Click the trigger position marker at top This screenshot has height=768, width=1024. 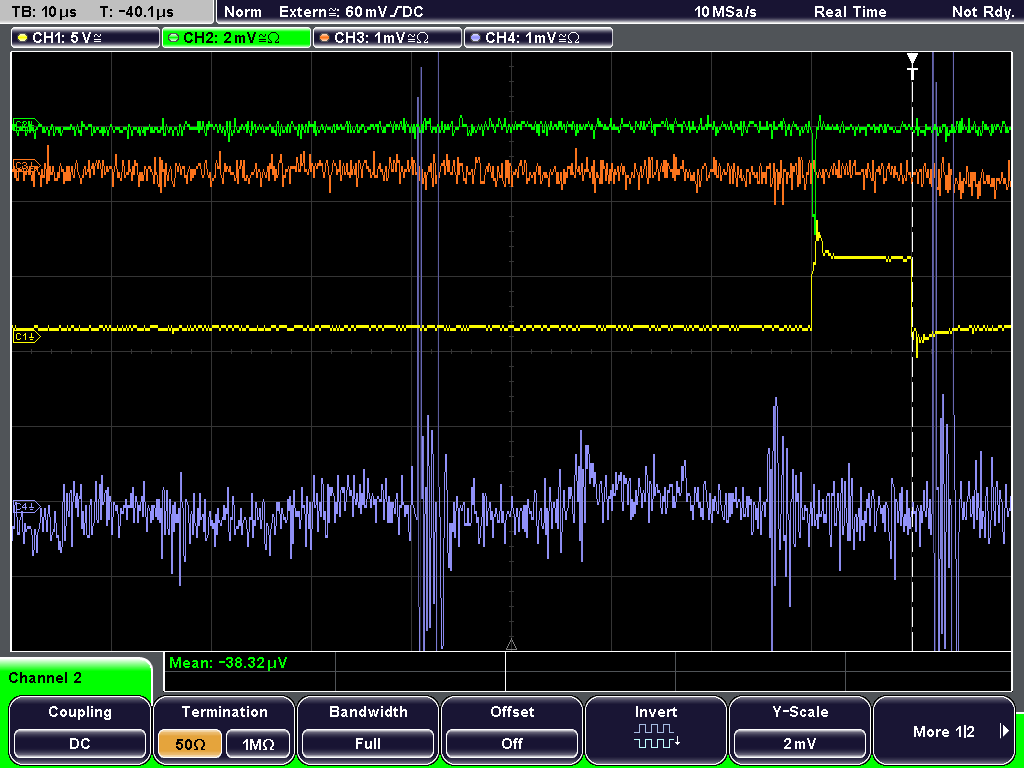point(912,64)
